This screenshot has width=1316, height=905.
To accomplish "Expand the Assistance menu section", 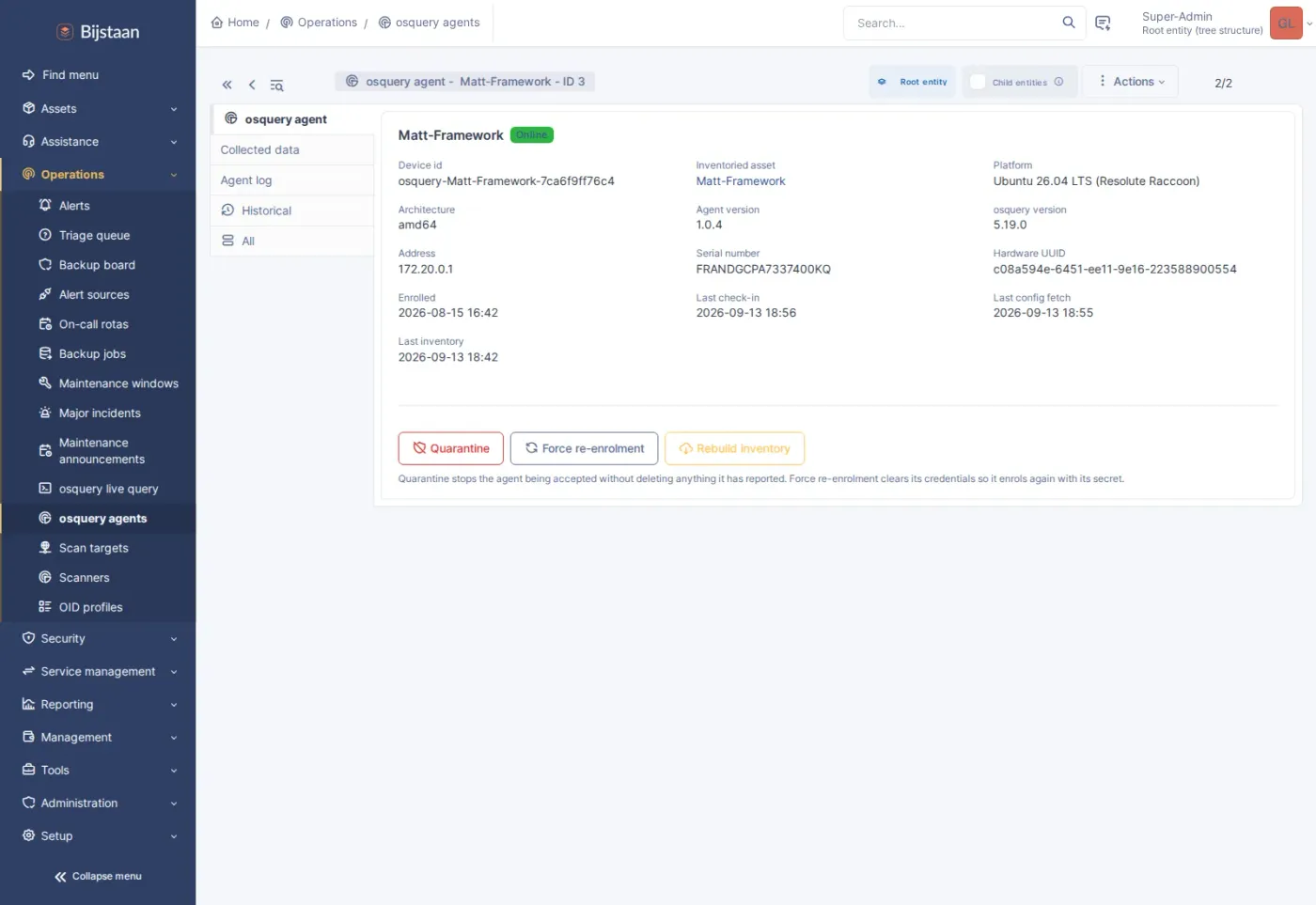I will point(98,142).
